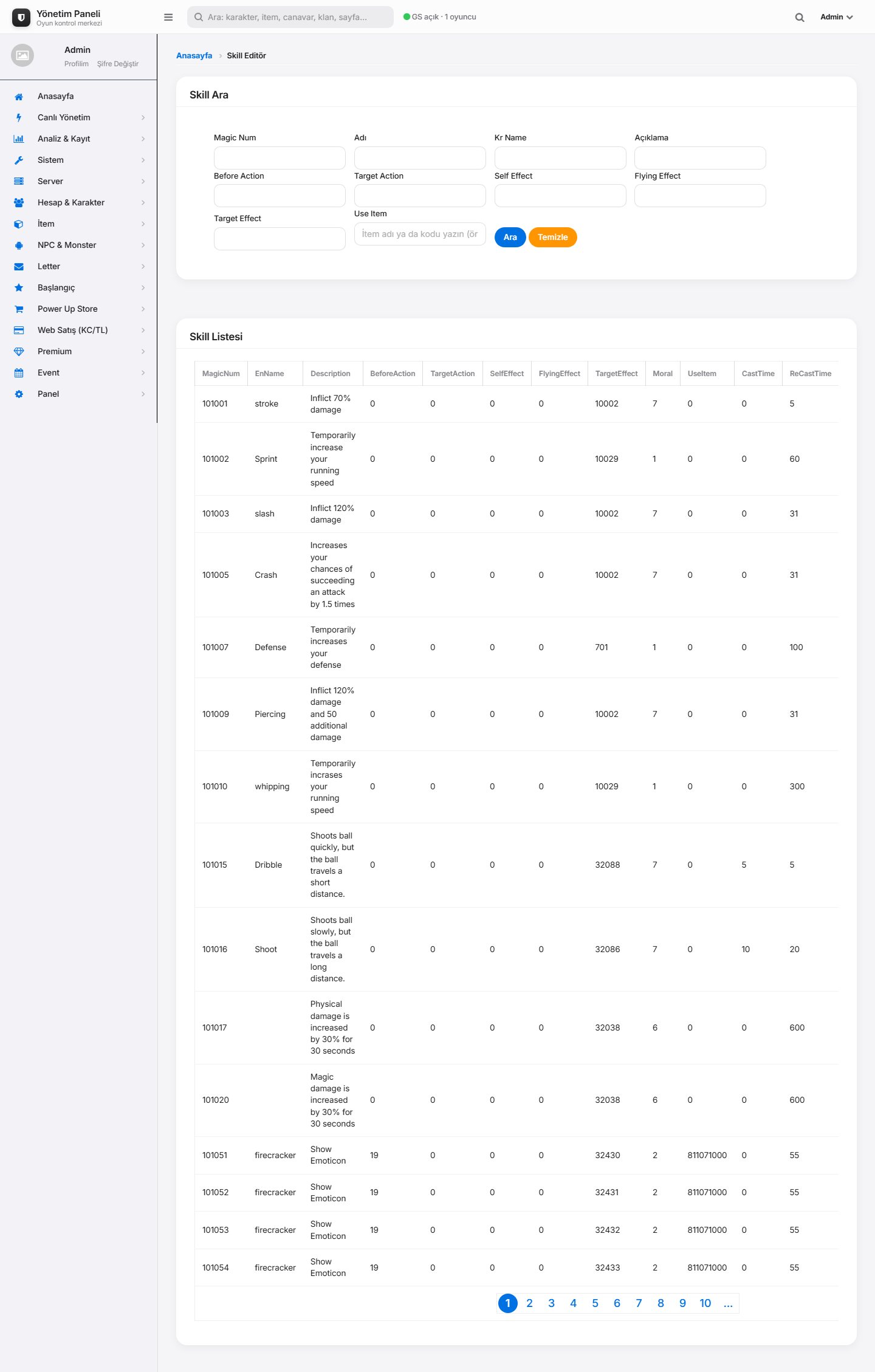
Task: Open the Server menu item
Action: (x=78, y=181)
